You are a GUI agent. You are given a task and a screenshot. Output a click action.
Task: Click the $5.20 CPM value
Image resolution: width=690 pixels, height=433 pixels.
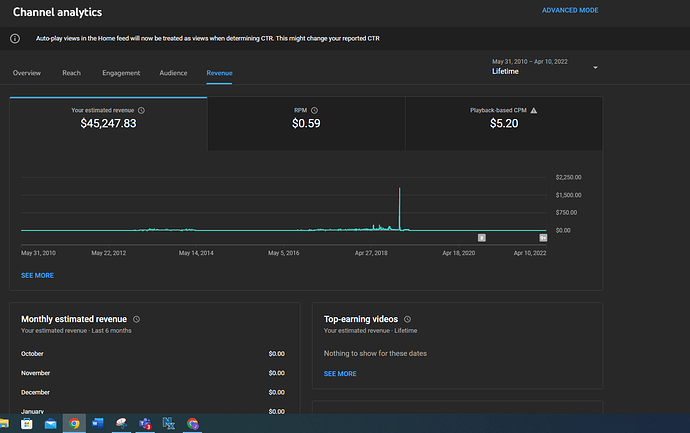(x=504, y=124)
